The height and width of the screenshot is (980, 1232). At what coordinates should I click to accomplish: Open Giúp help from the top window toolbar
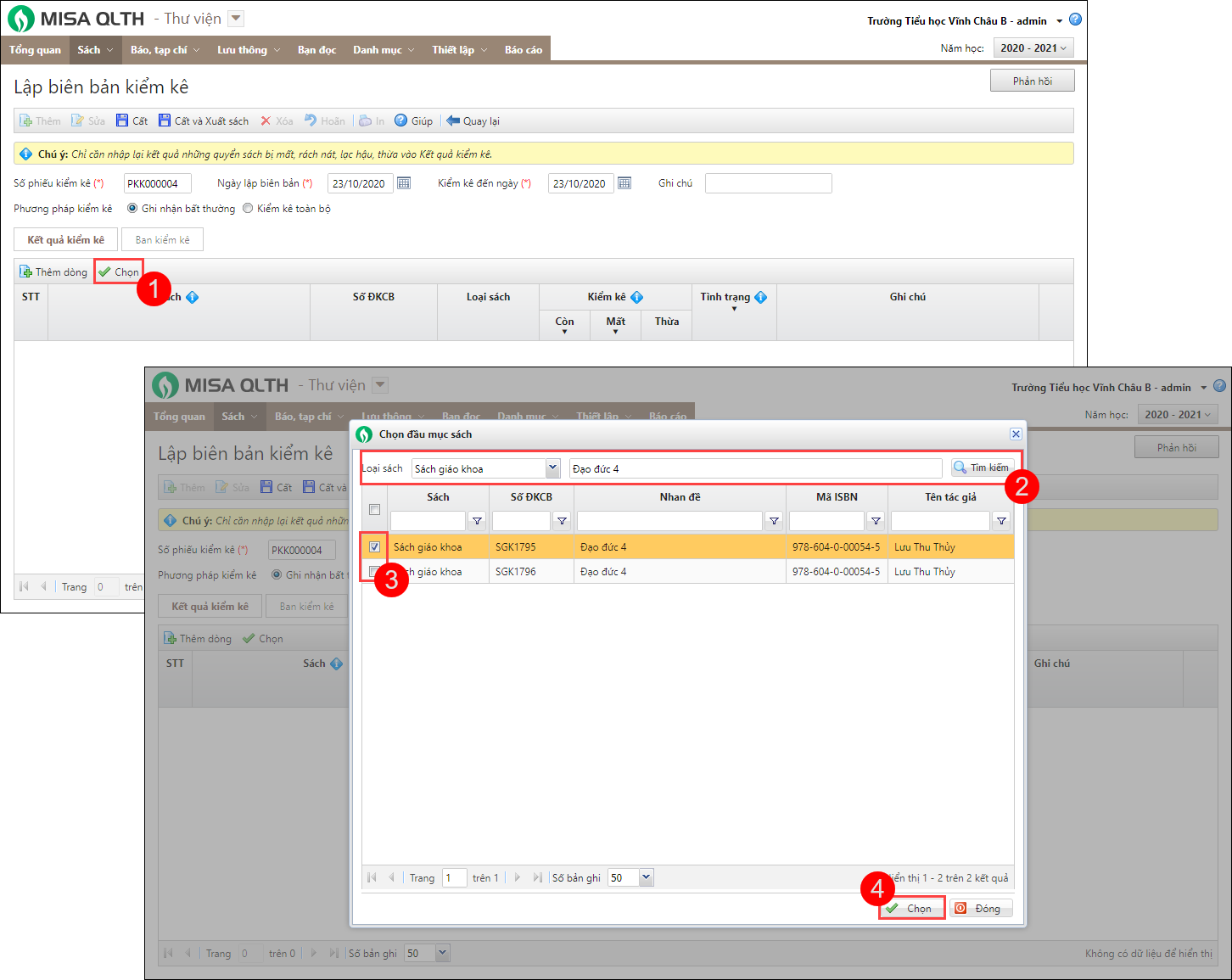coord(413,120)
